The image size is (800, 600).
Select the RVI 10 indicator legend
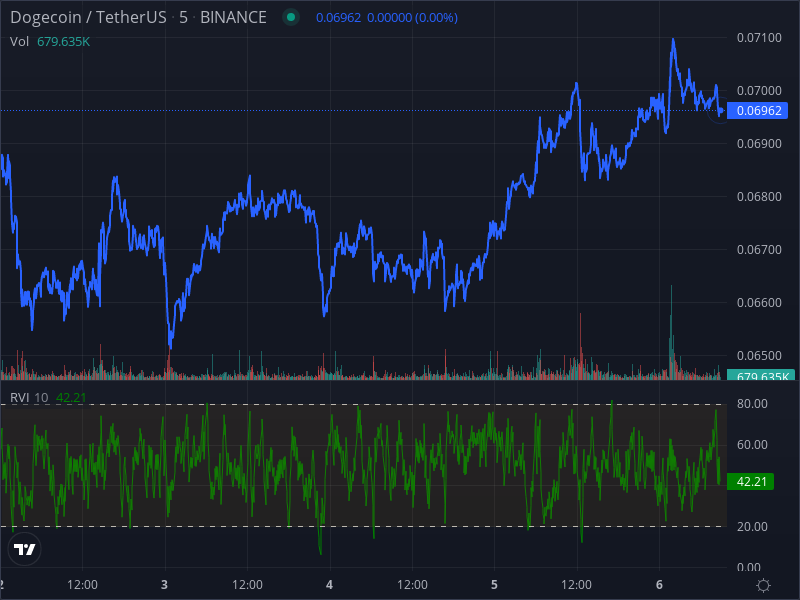click(x=29, y=397)
